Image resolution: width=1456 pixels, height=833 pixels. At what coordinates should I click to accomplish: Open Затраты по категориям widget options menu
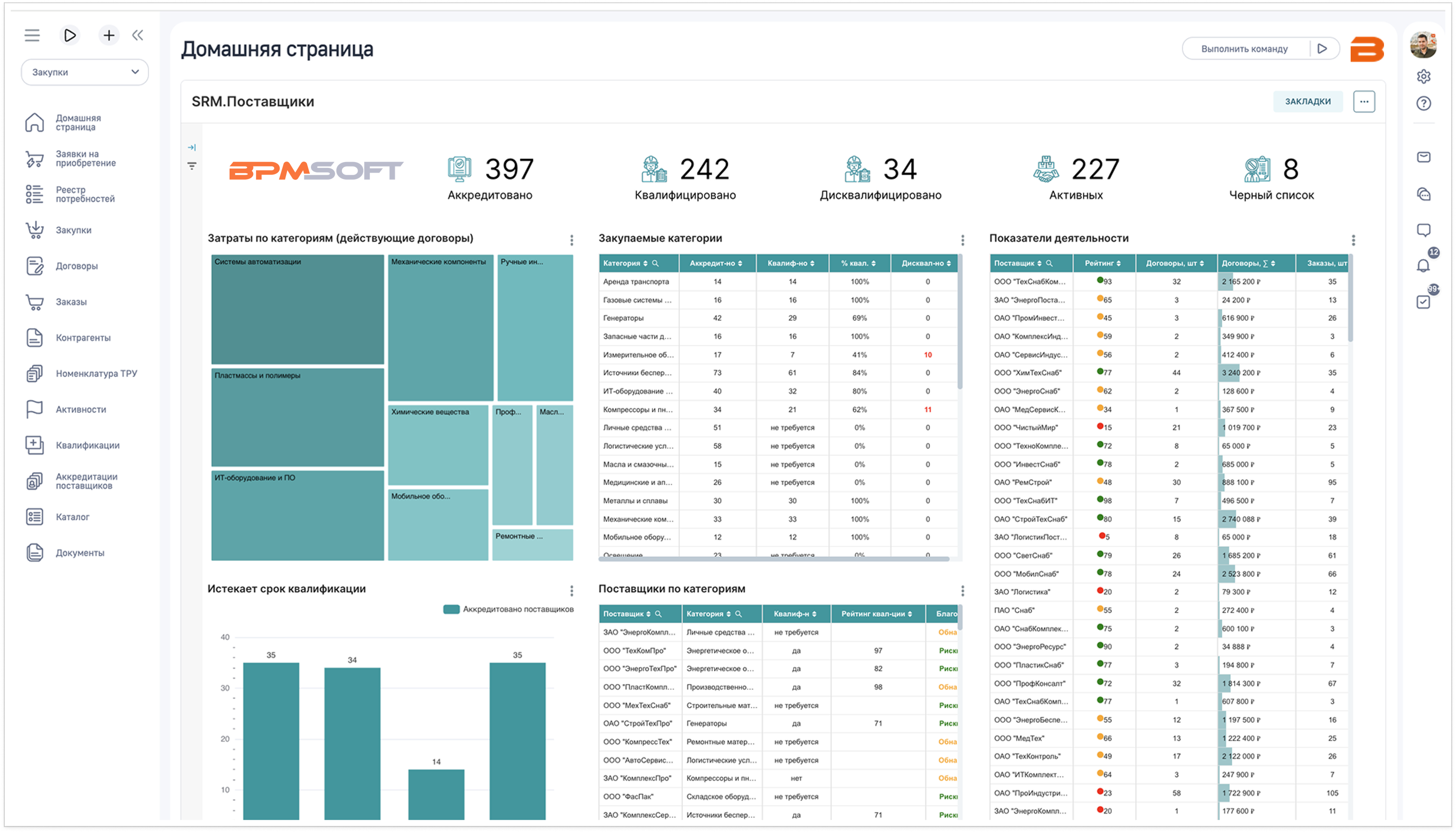pyautogui.click(x=571, y=240)
